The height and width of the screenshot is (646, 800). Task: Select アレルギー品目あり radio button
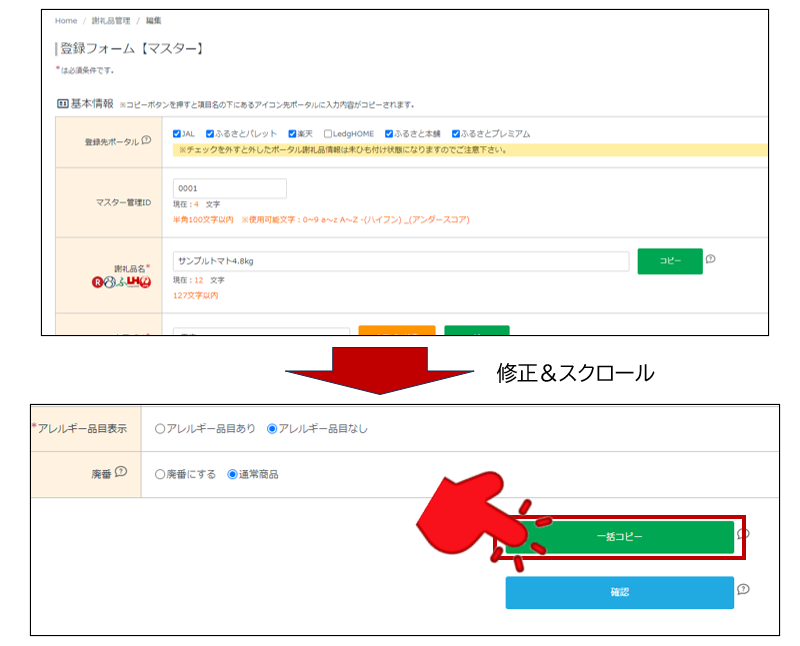pos(160,429)
